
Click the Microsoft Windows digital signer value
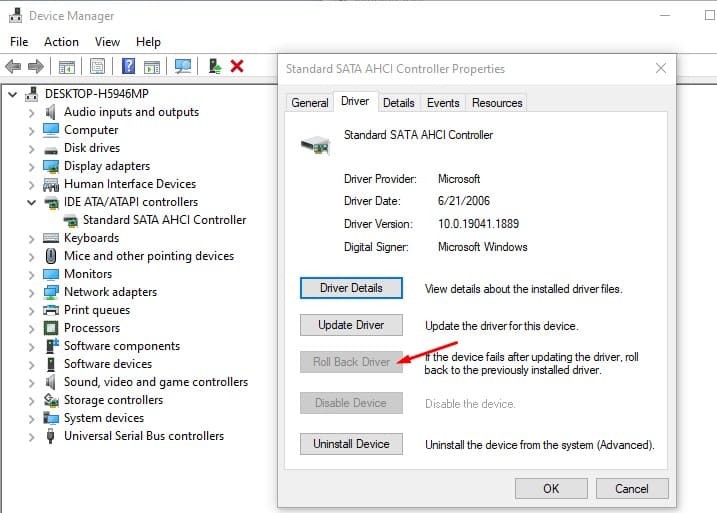tap(482, 247)
